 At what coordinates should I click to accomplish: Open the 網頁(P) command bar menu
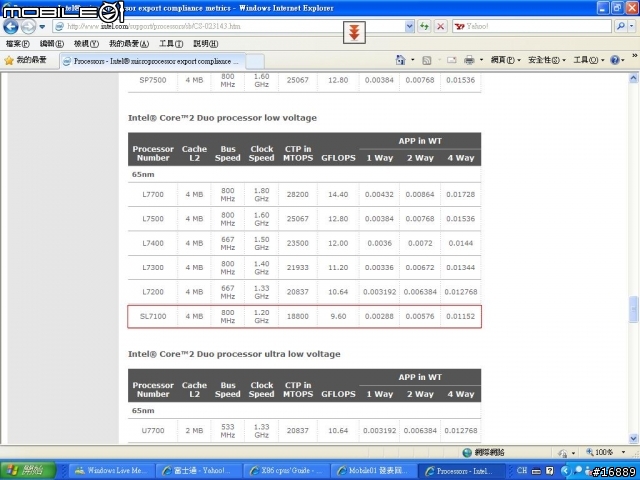[505, 60]
